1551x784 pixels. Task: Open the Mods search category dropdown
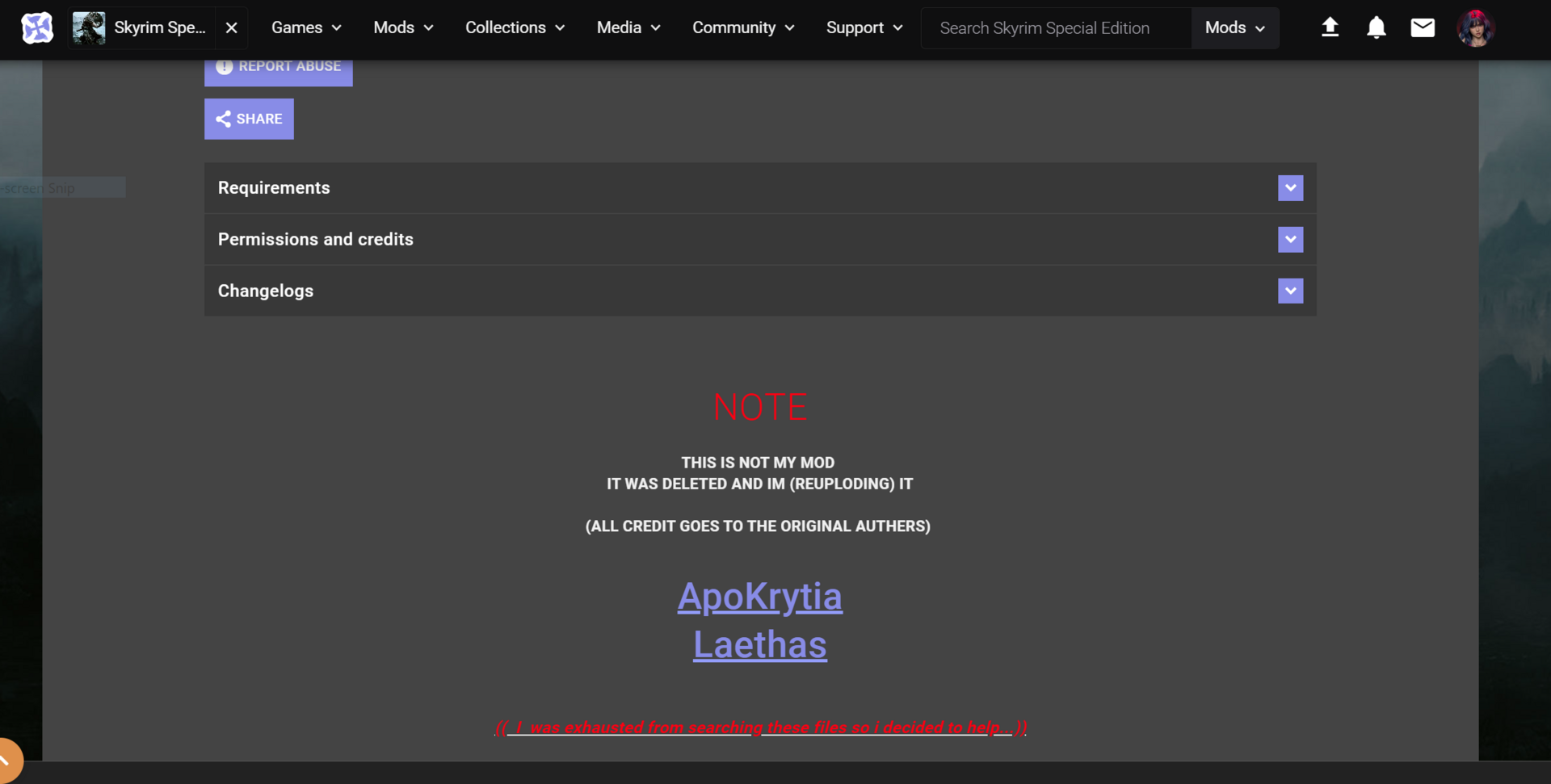1235,28
